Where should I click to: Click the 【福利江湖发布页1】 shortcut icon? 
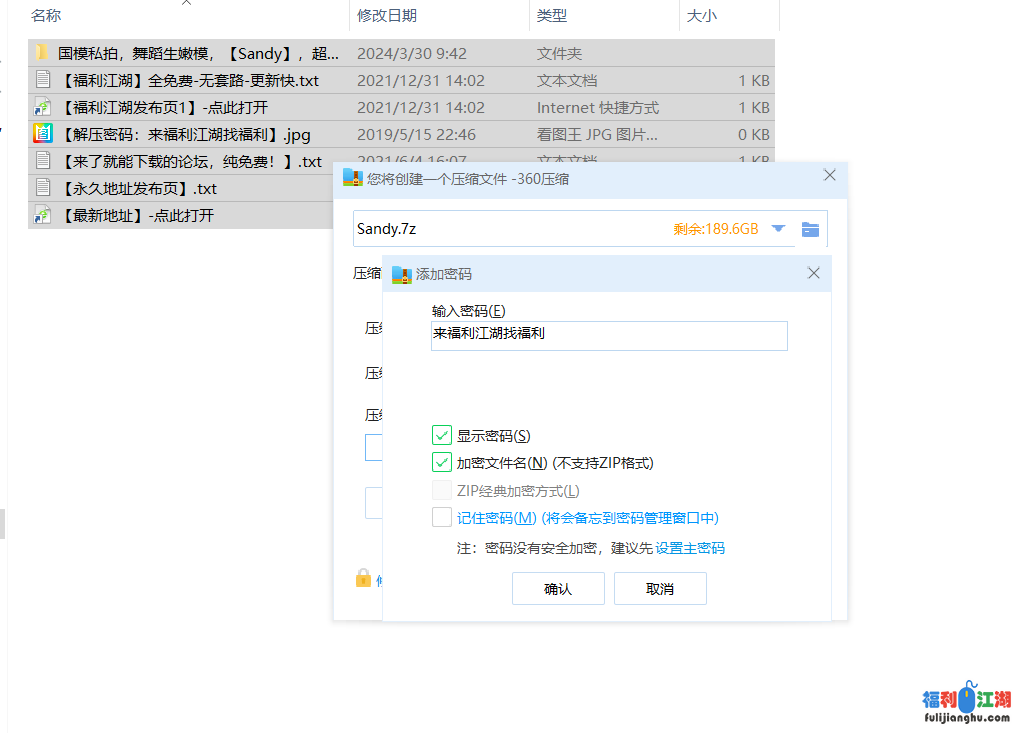[x=42, y=107]
